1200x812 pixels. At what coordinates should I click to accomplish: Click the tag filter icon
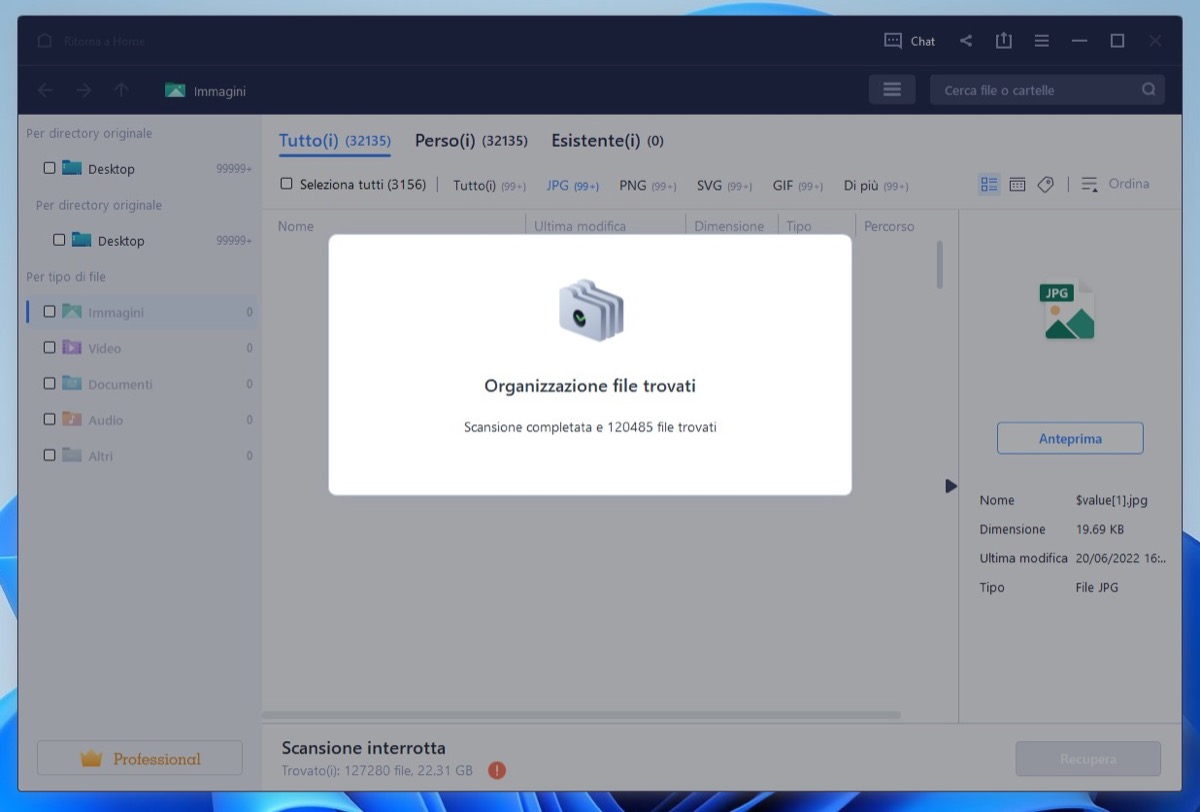click(x=1045, y=184)
